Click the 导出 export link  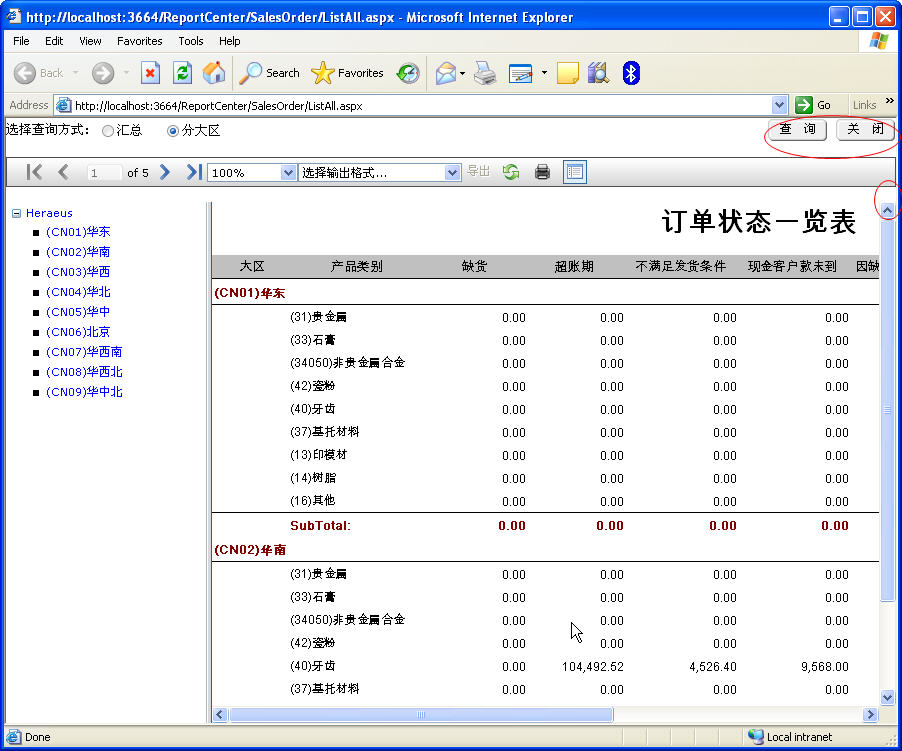478,171
